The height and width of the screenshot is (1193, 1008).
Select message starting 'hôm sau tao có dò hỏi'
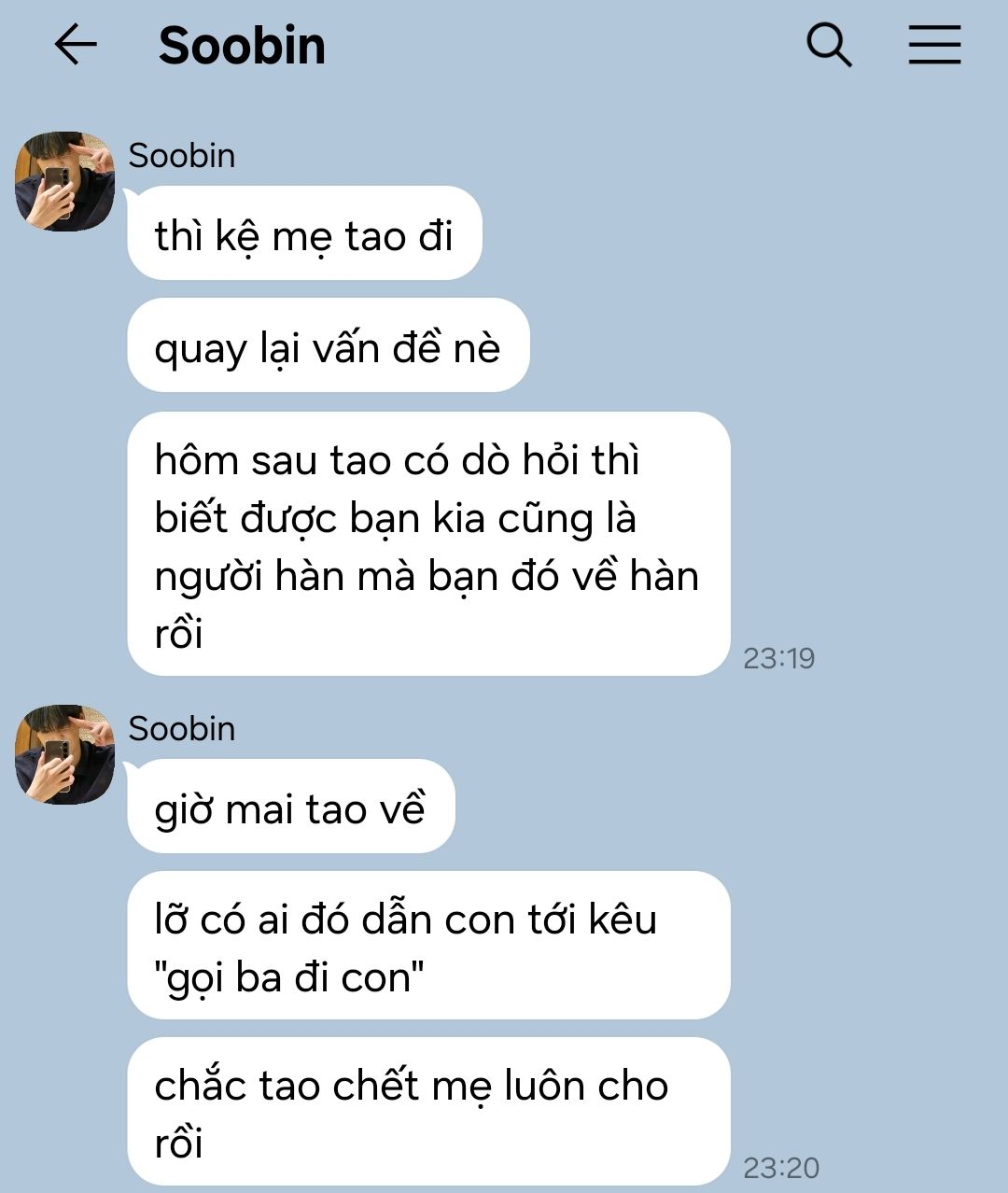(428, 543)
